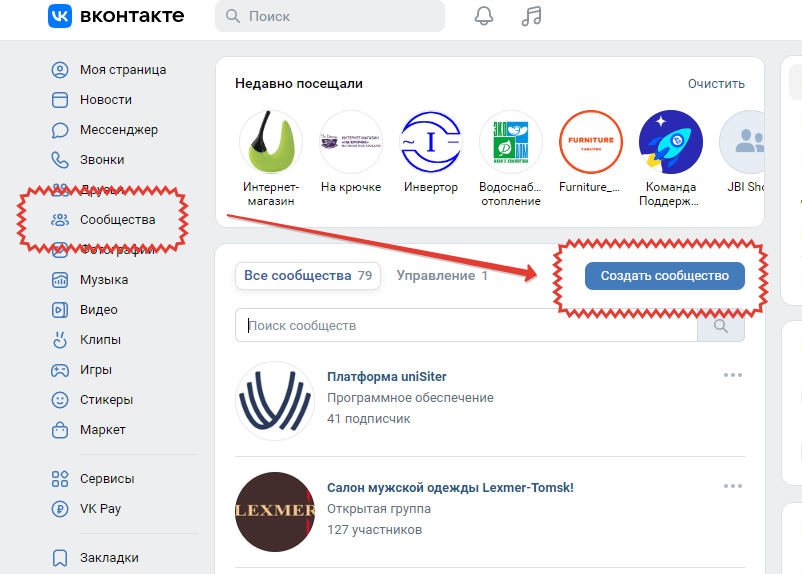The height and width of the screenshot is (574, 802).
Task: Open the Платформа uniSiter community link
Action: 387,377
